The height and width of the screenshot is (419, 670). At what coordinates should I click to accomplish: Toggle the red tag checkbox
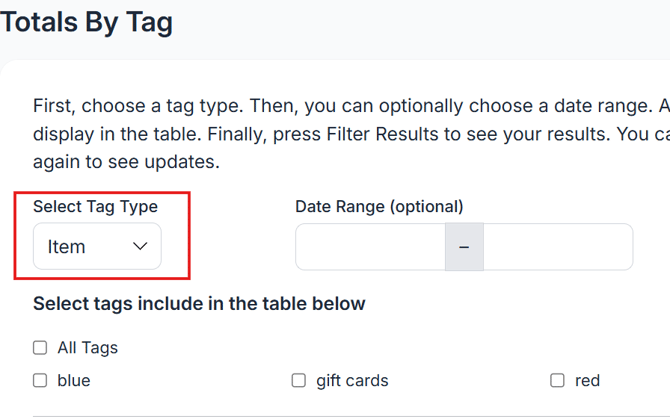click(557, 380)
